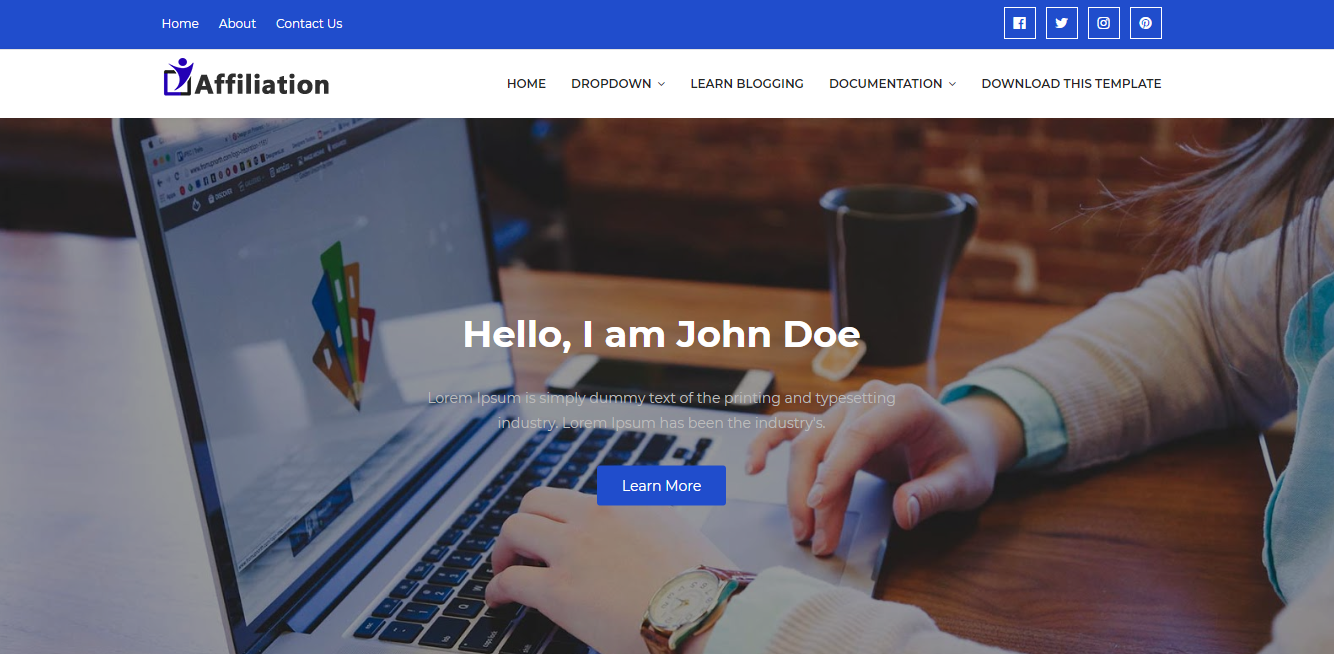Screen dimensions: 1334x654
Task: Open the DROPDOWN navigation item
Action: tap(611, 84)
